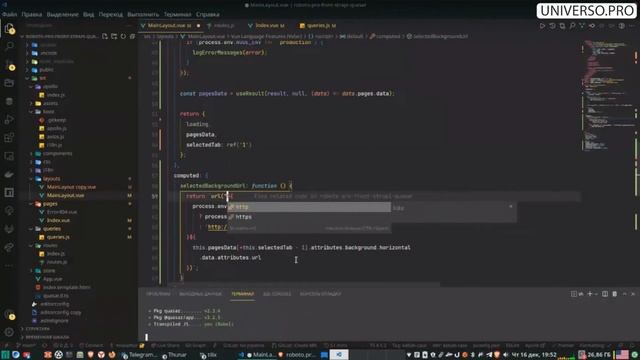Open Accounts icon with yellow badge

click(x=9, y=314)
